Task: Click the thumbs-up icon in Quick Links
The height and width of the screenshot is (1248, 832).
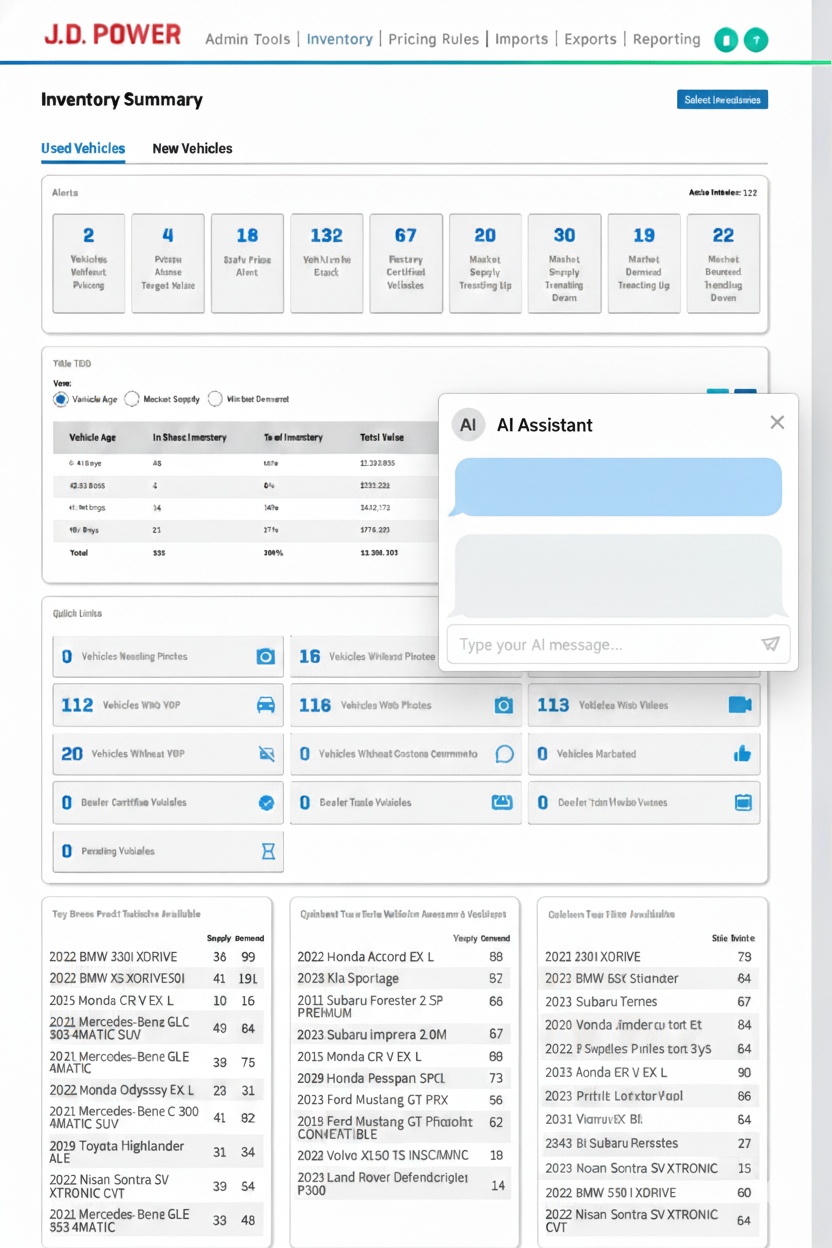Action: tap(742, 754)
